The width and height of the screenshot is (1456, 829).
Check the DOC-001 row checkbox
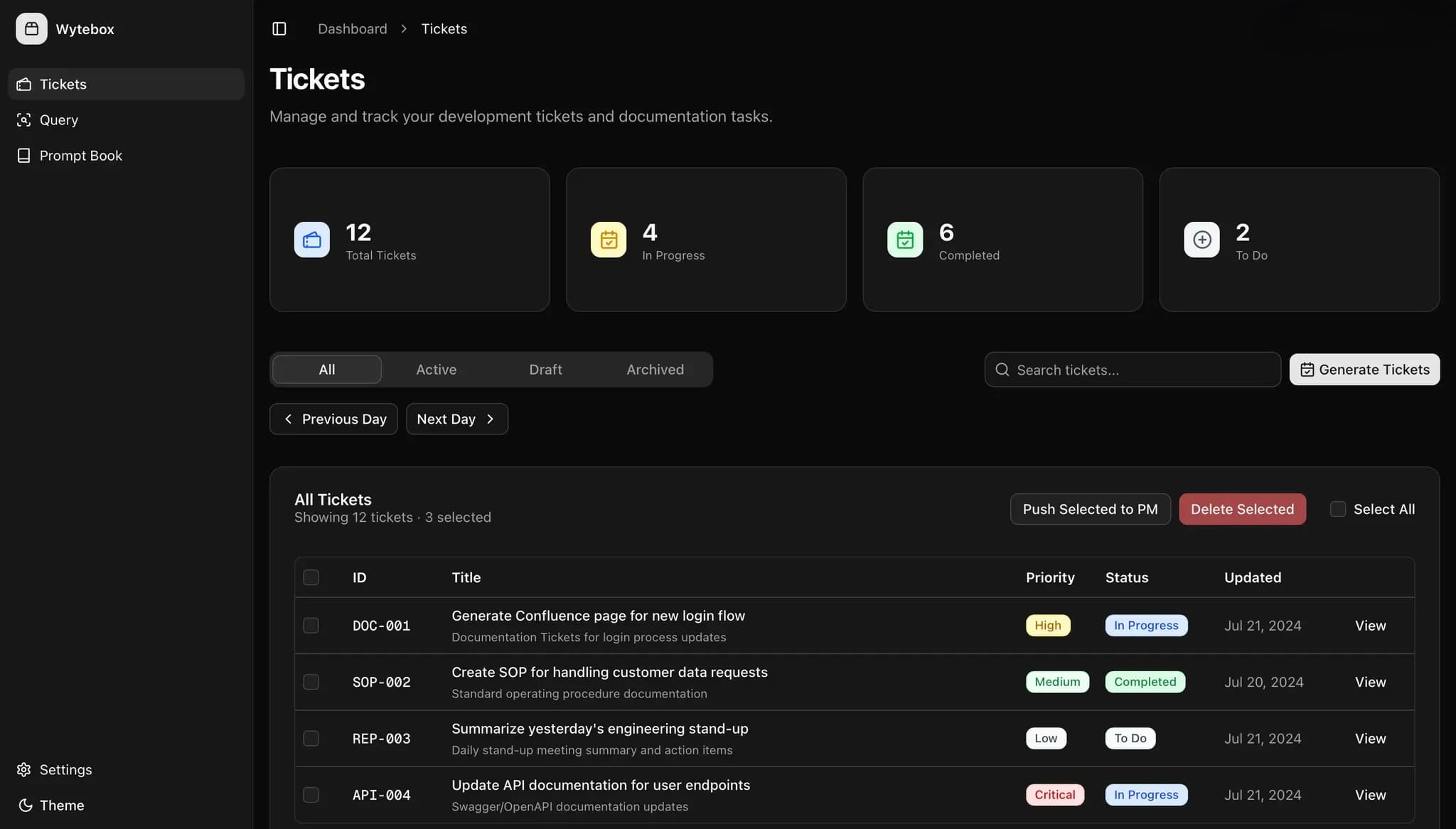click(x=311, y=625)
